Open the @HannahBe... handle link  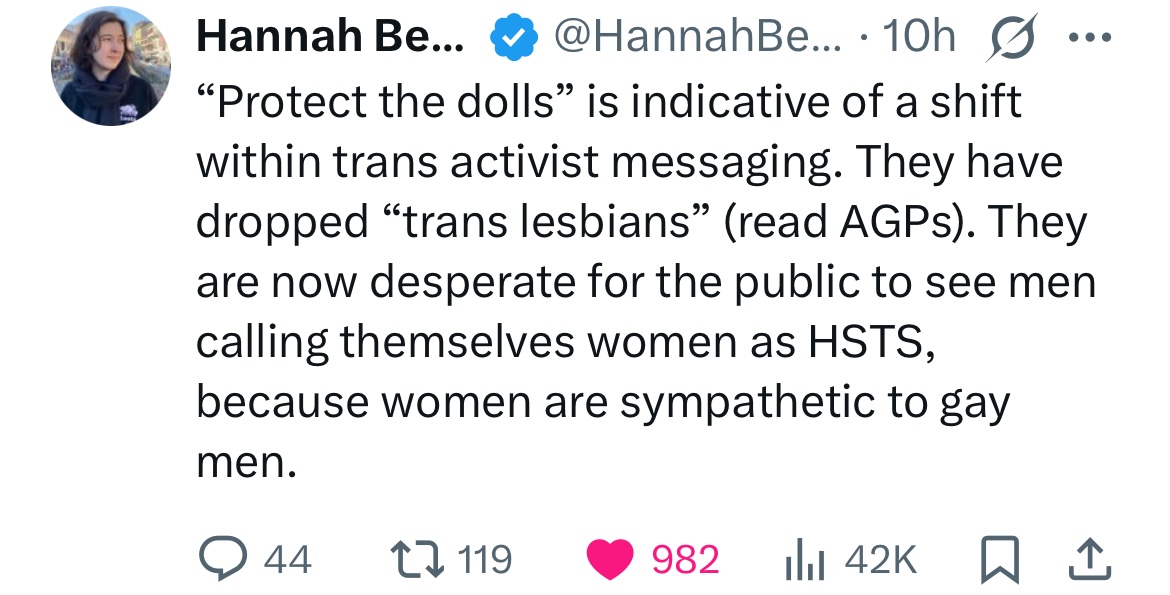697,36
